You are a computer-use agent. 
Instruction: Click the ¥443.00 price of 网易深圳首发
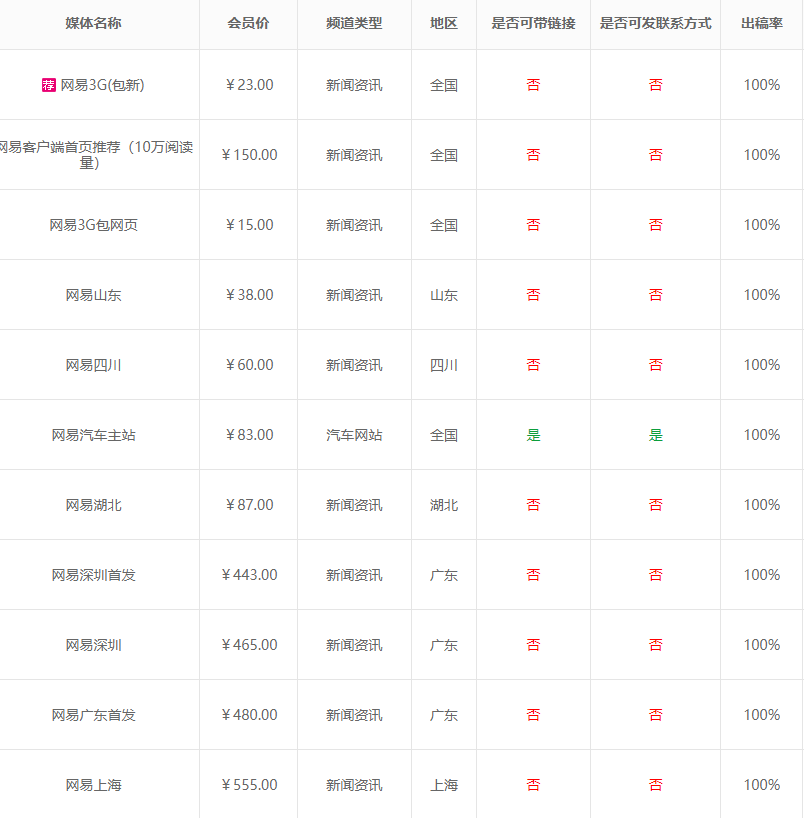coord(248,574)
